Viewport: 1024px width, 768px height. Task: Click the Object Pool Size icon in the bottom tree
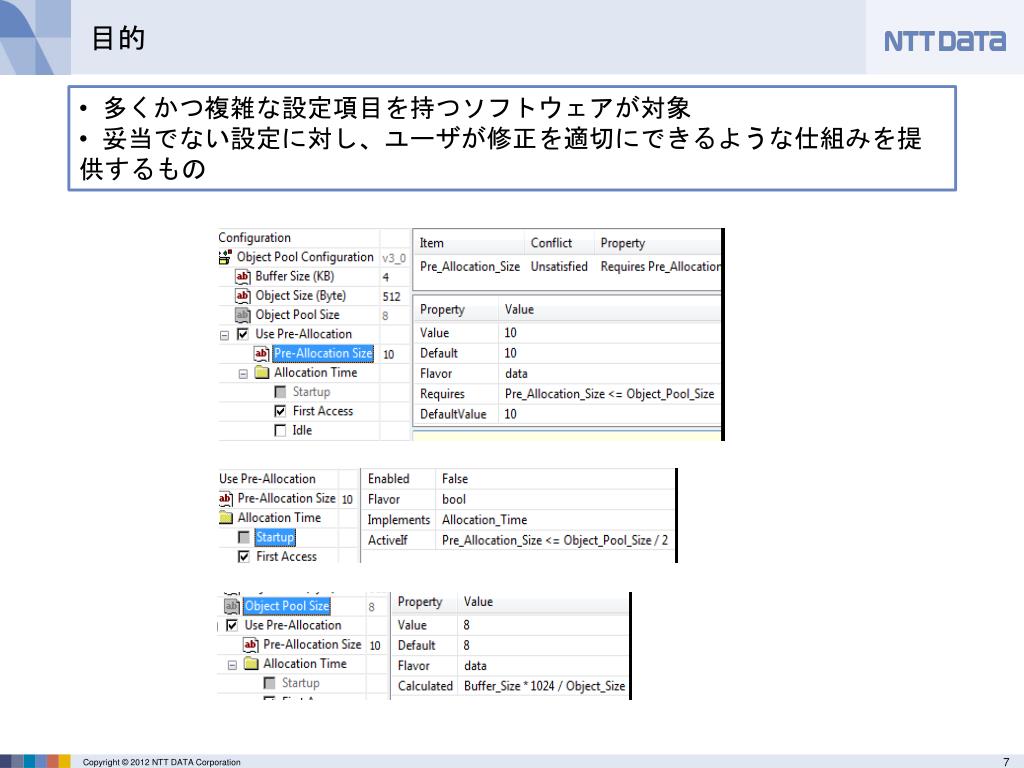(232, 606)
